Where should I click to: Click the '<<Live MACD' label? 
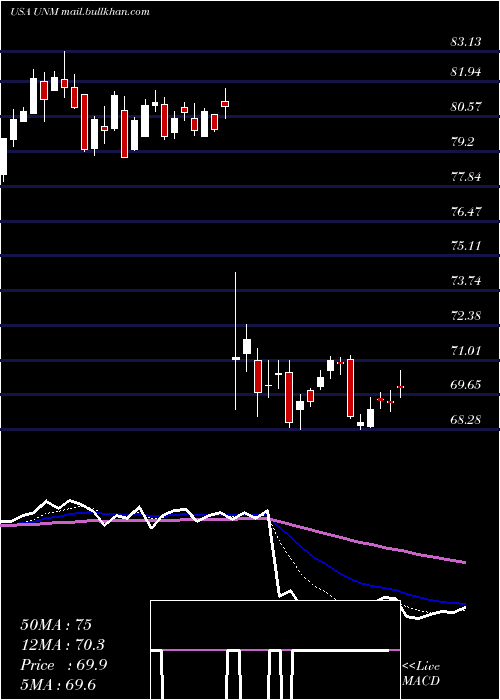pyautogui.click(x=421, y=674)
